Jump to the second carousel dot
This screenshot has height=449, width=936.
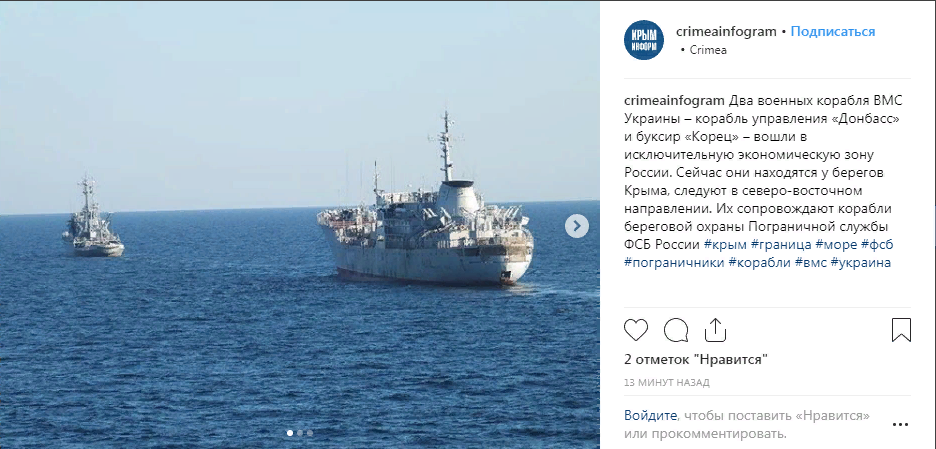point(300,432)
